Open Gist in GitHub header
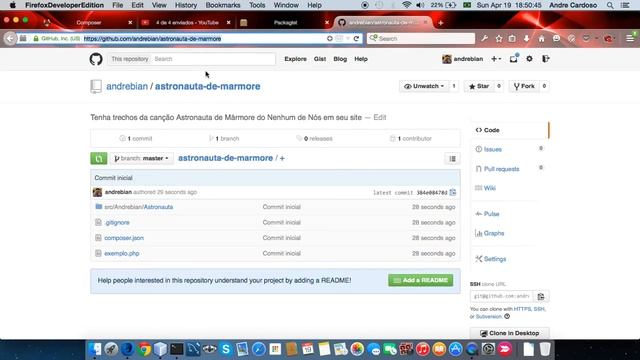 [x=320, y=59]
